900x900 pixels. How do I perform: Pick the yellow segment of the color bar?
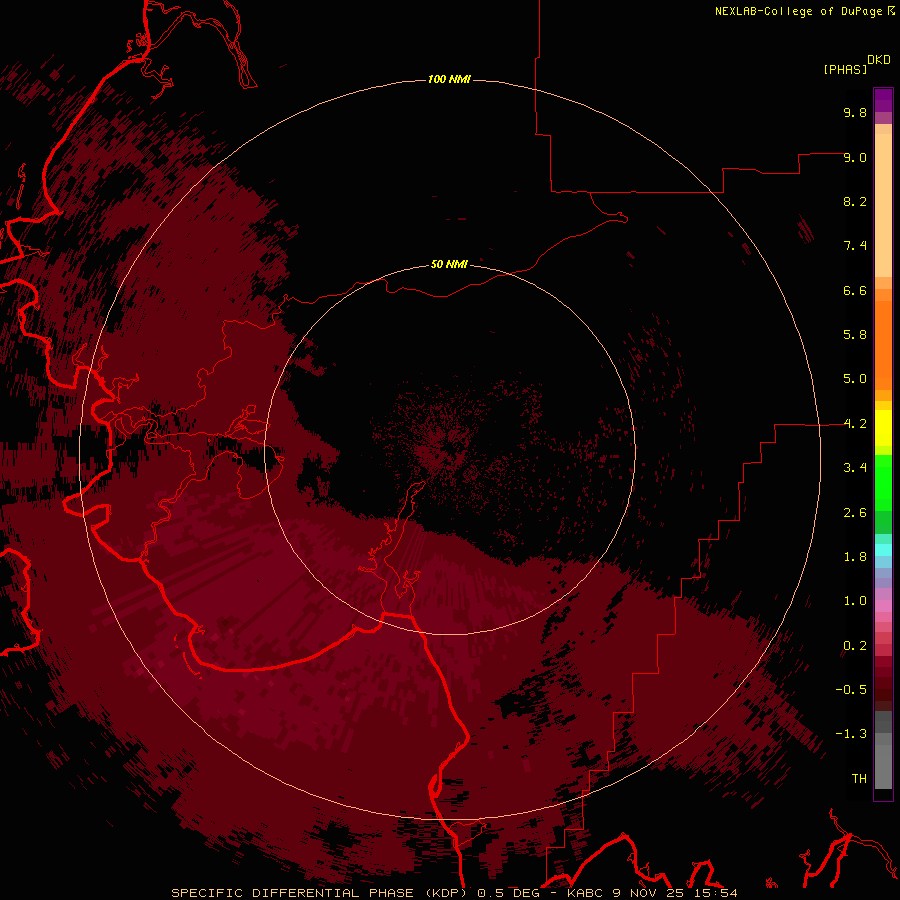click(x=883, y=428)
